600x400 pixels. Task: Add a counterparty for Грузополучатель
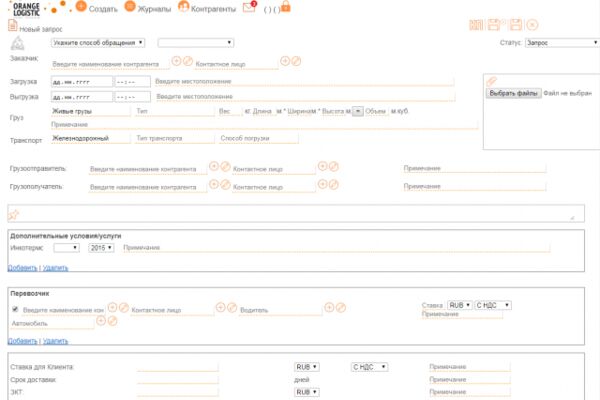[x=214, y=184]
